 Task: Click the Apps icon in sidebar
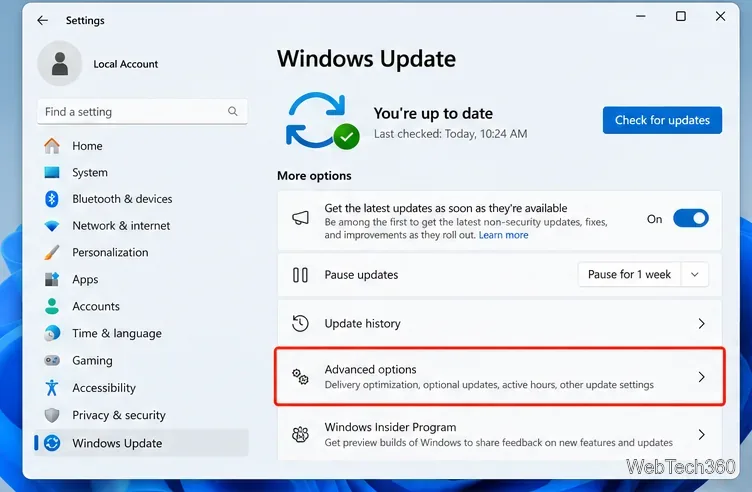point(52,279)
